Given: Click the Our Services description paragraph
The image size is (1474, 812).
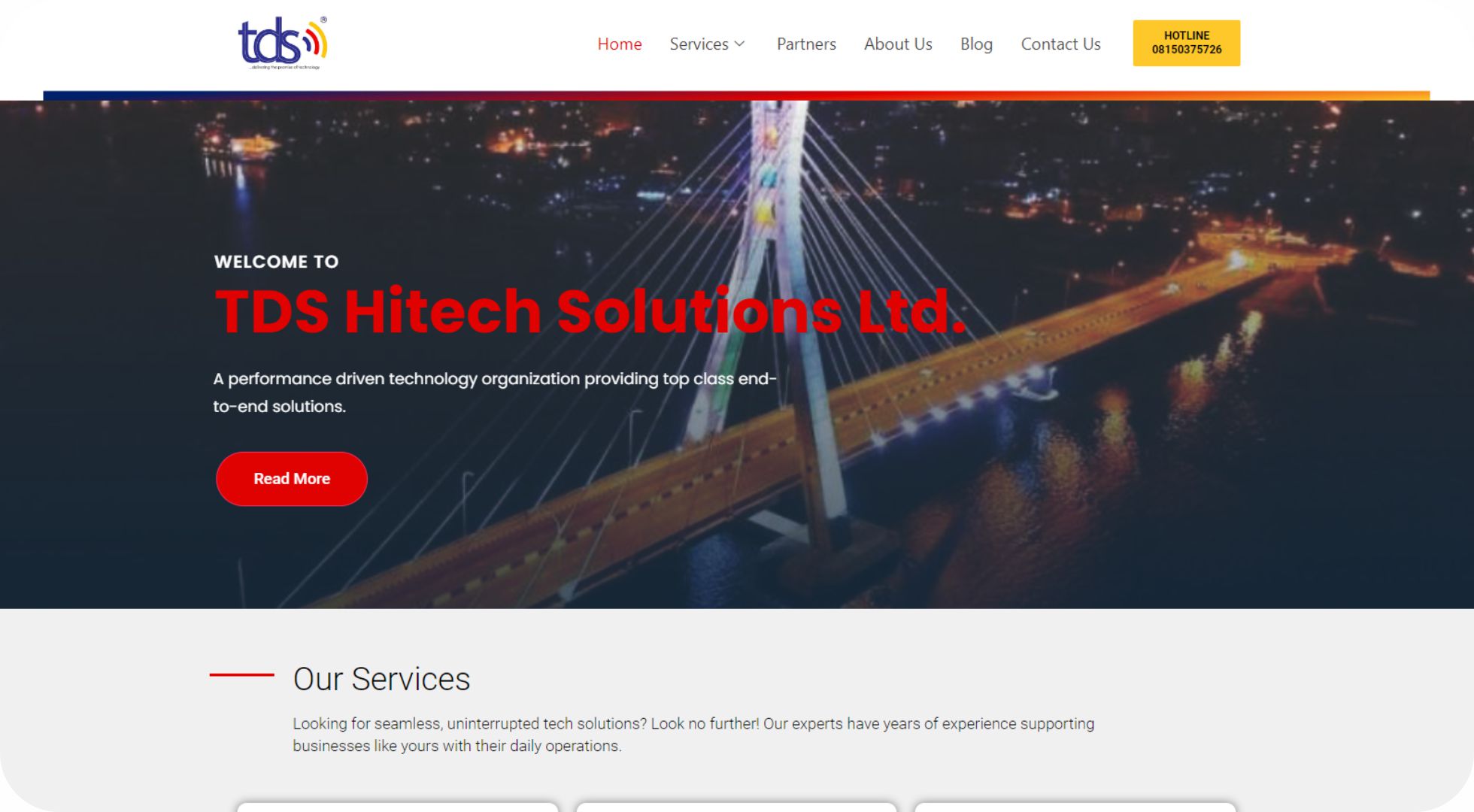Looking at the screenshot, I should pos(693,735).
